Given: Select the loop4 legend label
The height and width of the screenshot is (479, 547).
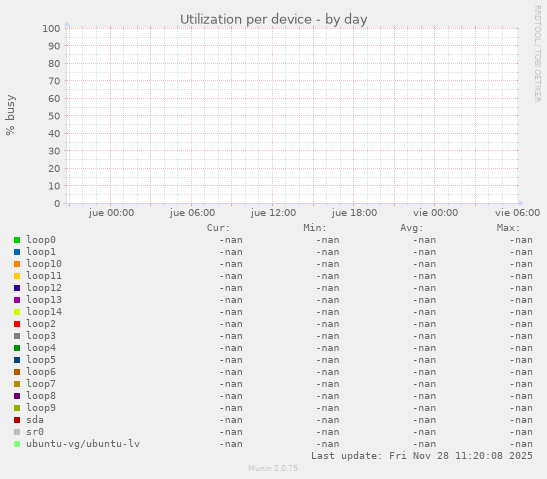Looking at the screenshot, I should coord(41,348).
